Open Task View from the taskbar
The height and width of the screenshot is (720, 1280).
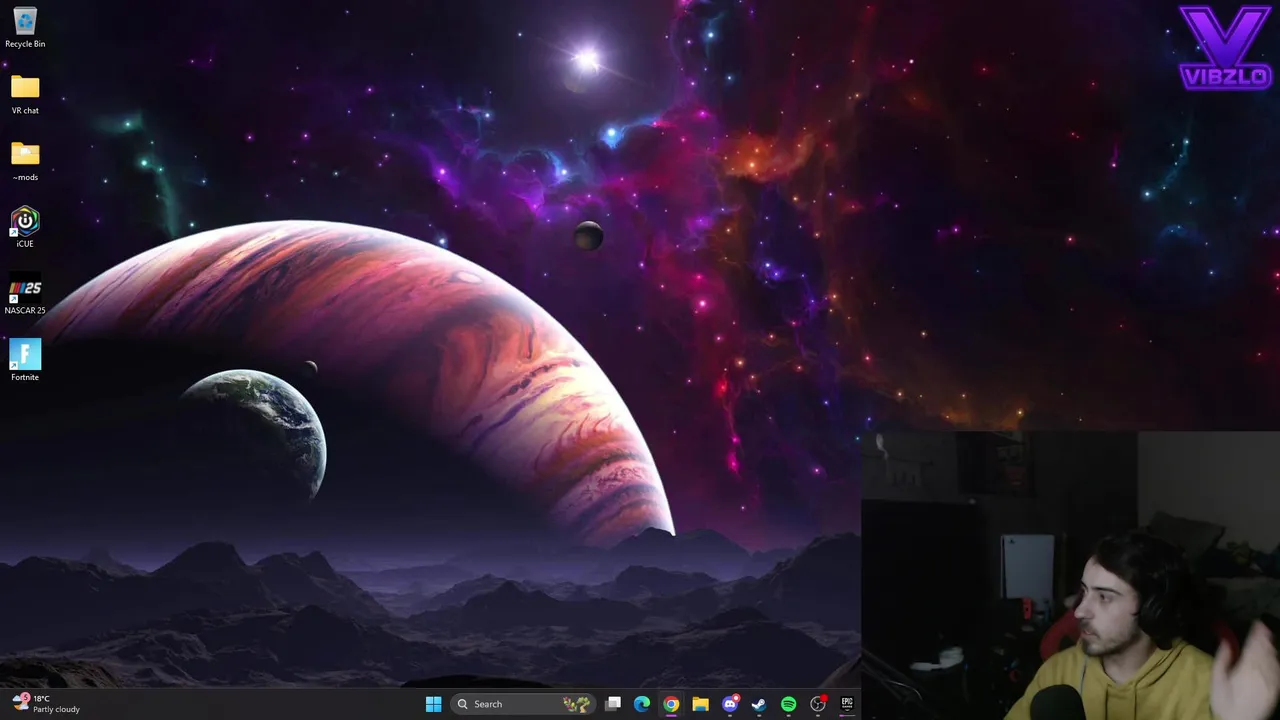613,704
